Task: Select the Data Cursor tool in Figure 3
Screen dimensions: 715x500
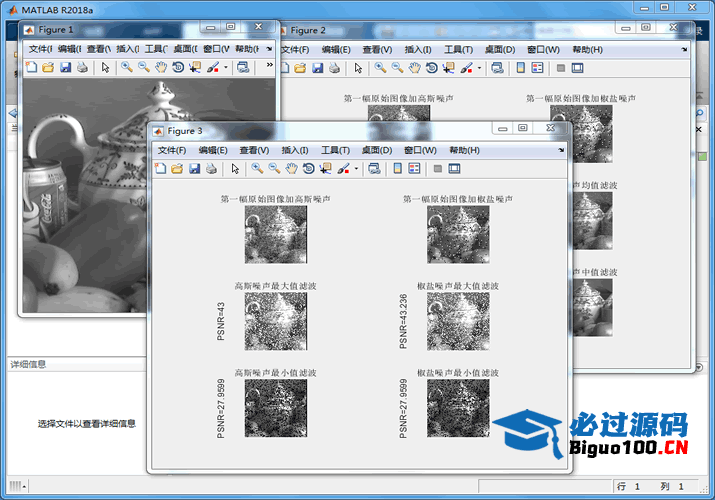Action: point(325,169)
